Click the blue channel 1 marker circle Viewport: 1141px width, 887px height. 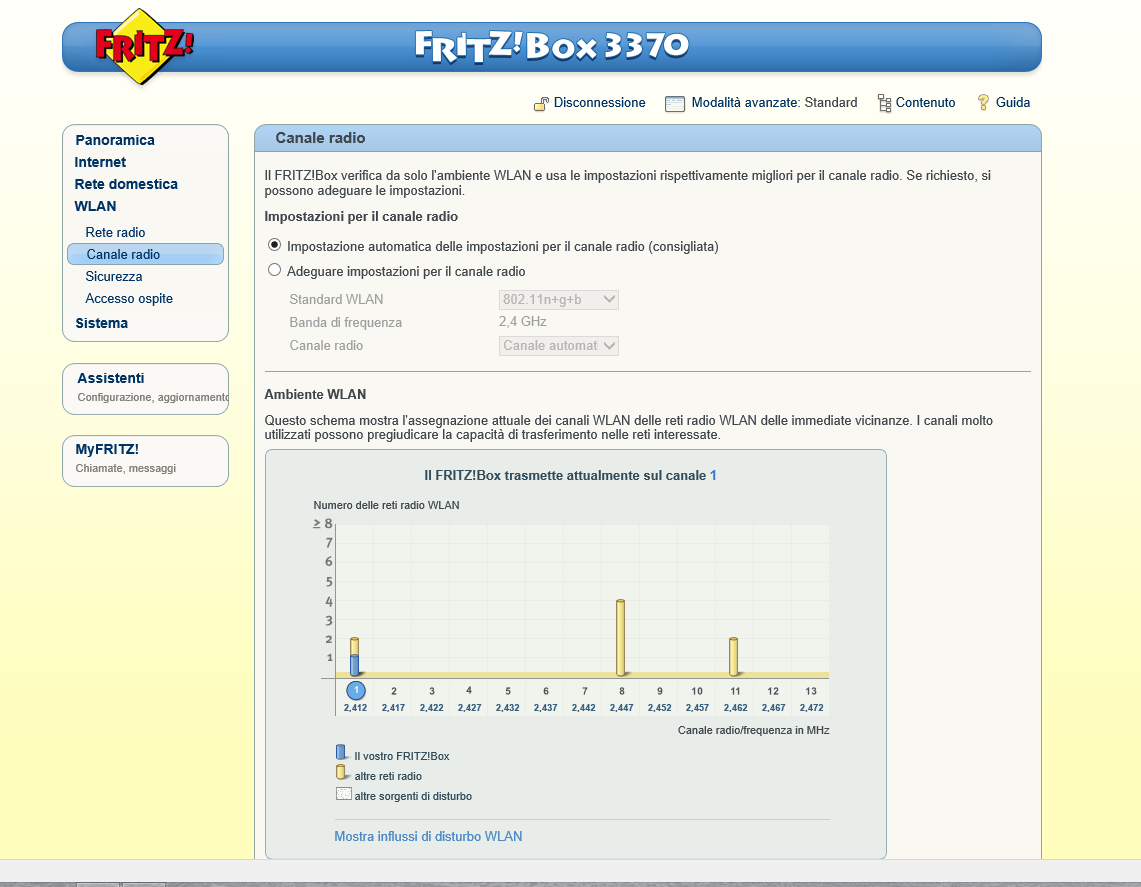coord(356,690)
